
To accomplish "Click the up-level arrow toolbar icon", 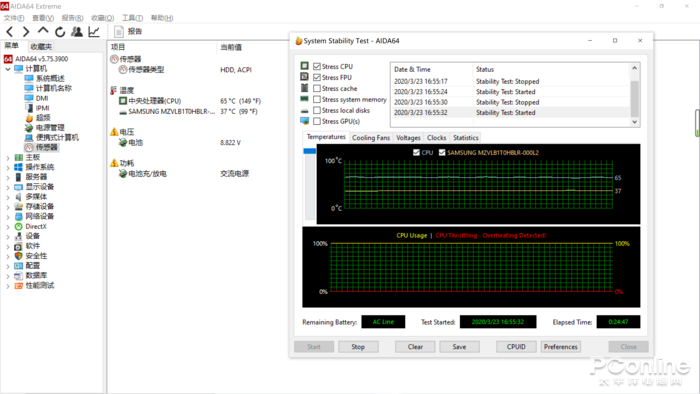I will pos(43,31).
